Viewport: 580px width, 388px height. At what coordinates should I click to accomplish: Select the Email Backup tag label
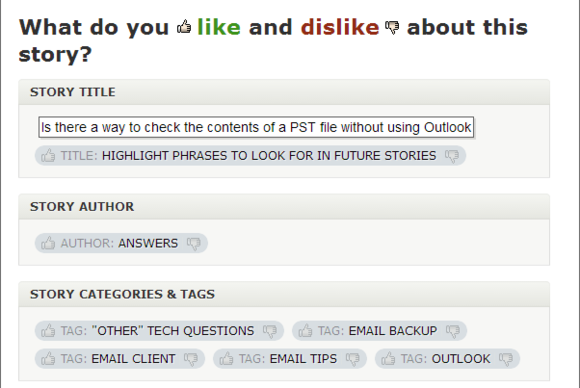pos(378,331)
